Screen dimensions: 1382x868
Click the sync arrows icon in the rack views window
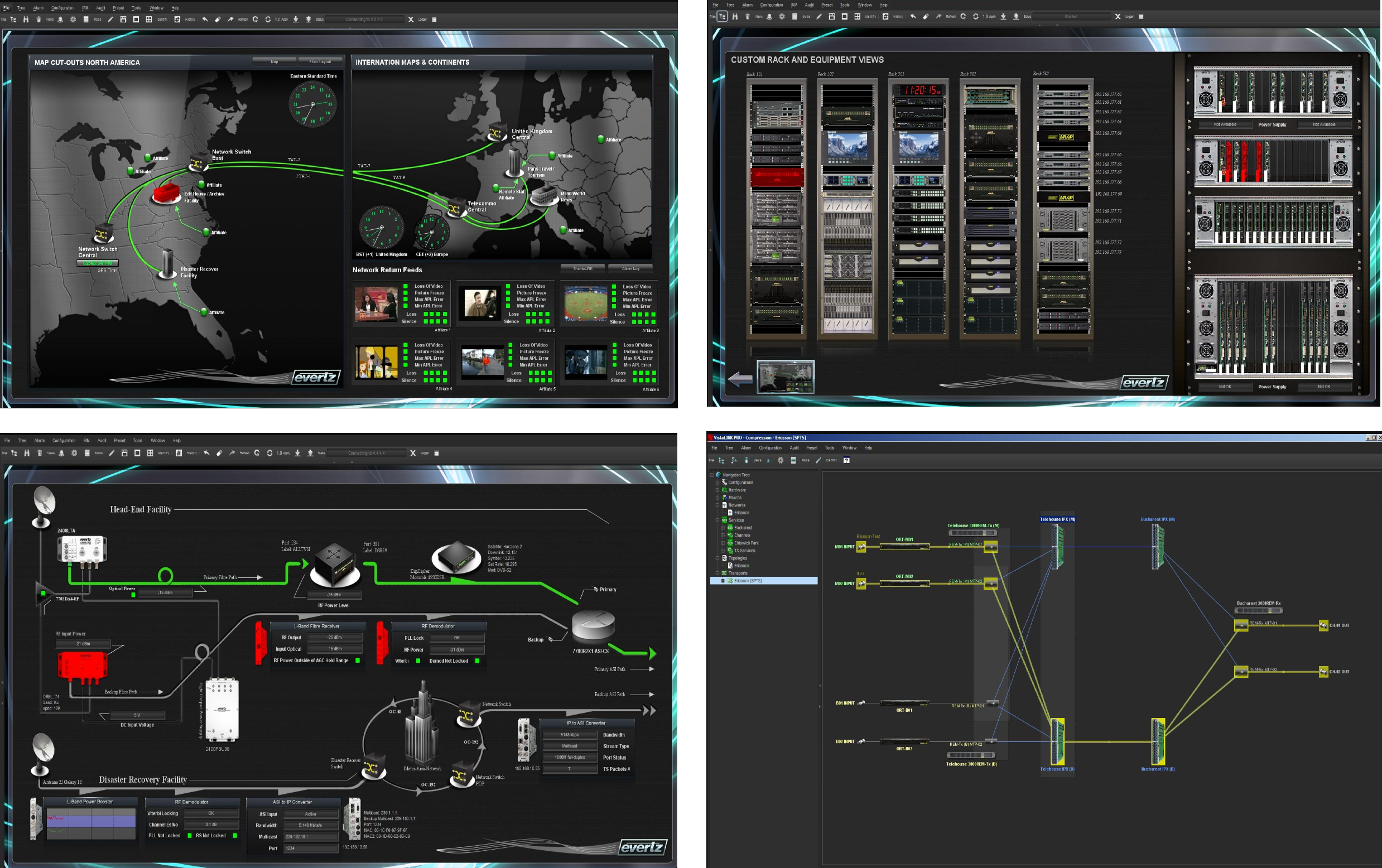(x=976, y=17)
